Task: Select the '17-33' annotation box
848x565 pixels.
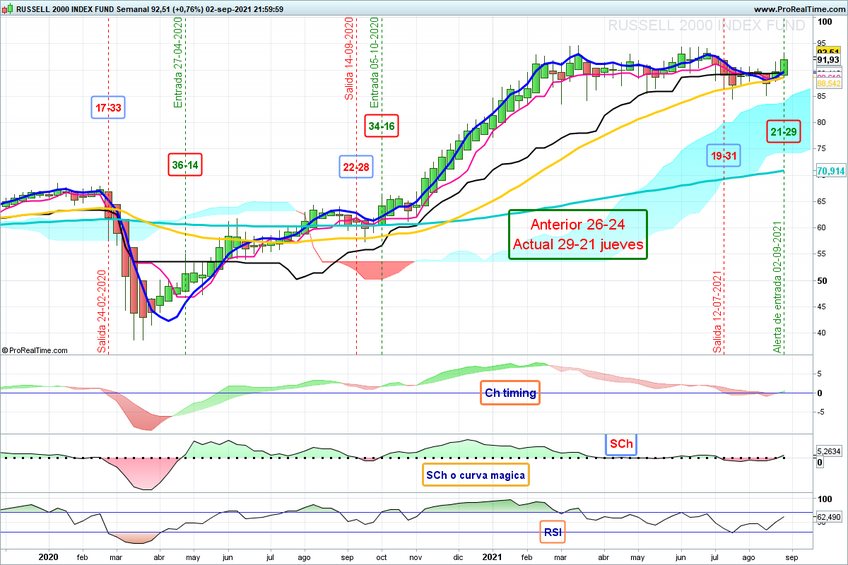Action: 108,108
